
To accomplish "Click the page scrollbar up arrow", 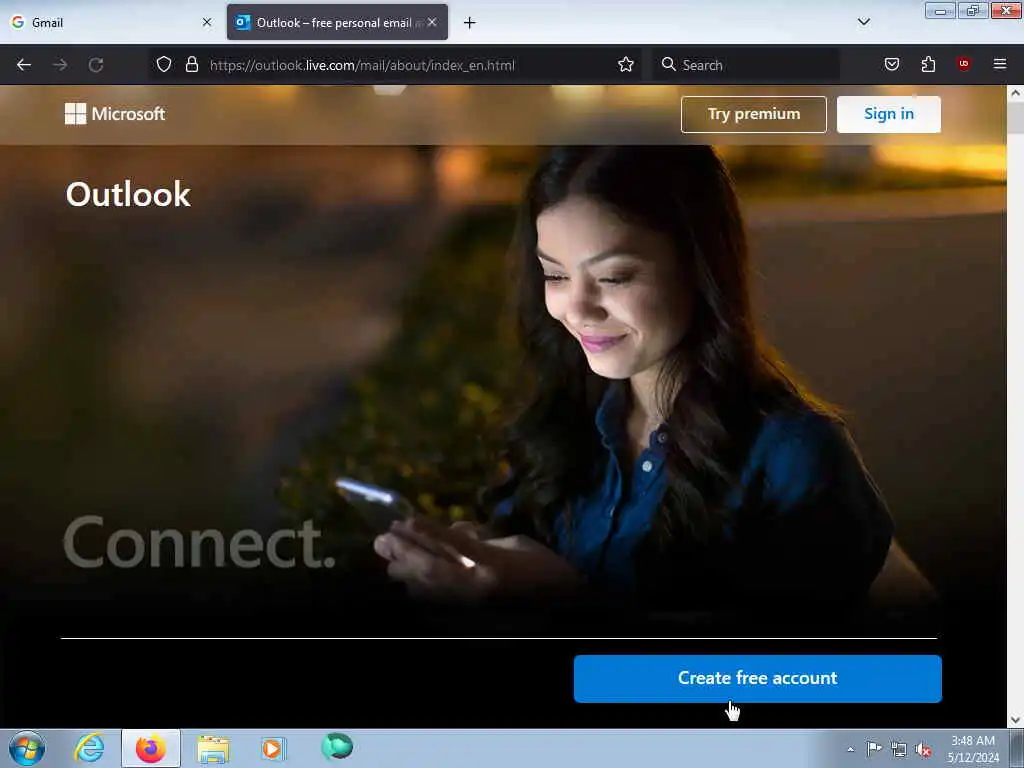I will [x=1016, y=93].
